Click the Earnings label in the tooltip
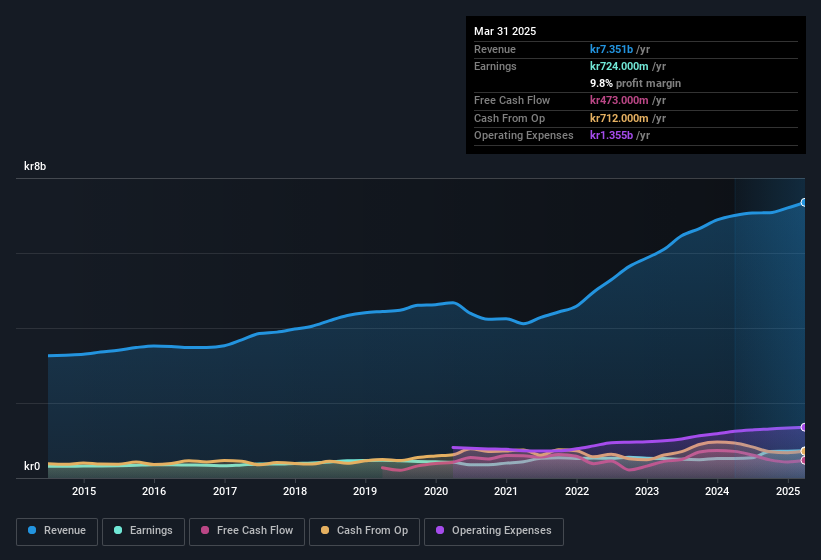This screenshot has width=821, height=560. (495, 66)
